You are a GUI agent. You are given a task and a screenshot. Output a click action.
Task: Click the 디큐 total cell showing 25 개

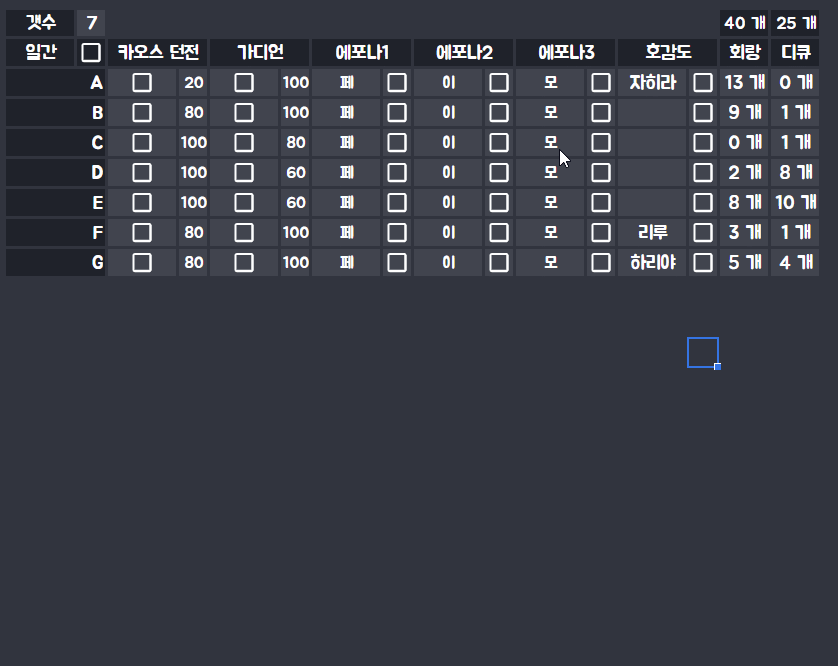[795, 23]
